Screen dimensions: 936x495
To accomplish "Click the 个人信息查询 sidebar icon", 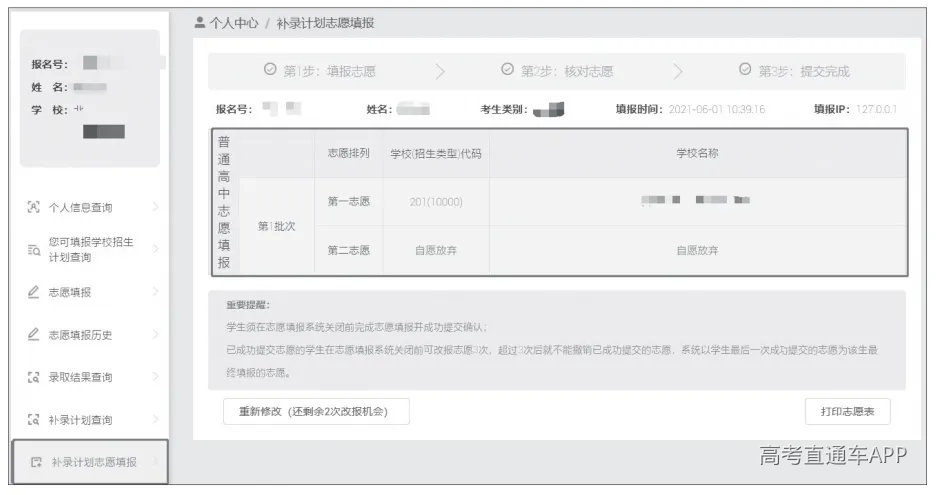I will 33,207.
